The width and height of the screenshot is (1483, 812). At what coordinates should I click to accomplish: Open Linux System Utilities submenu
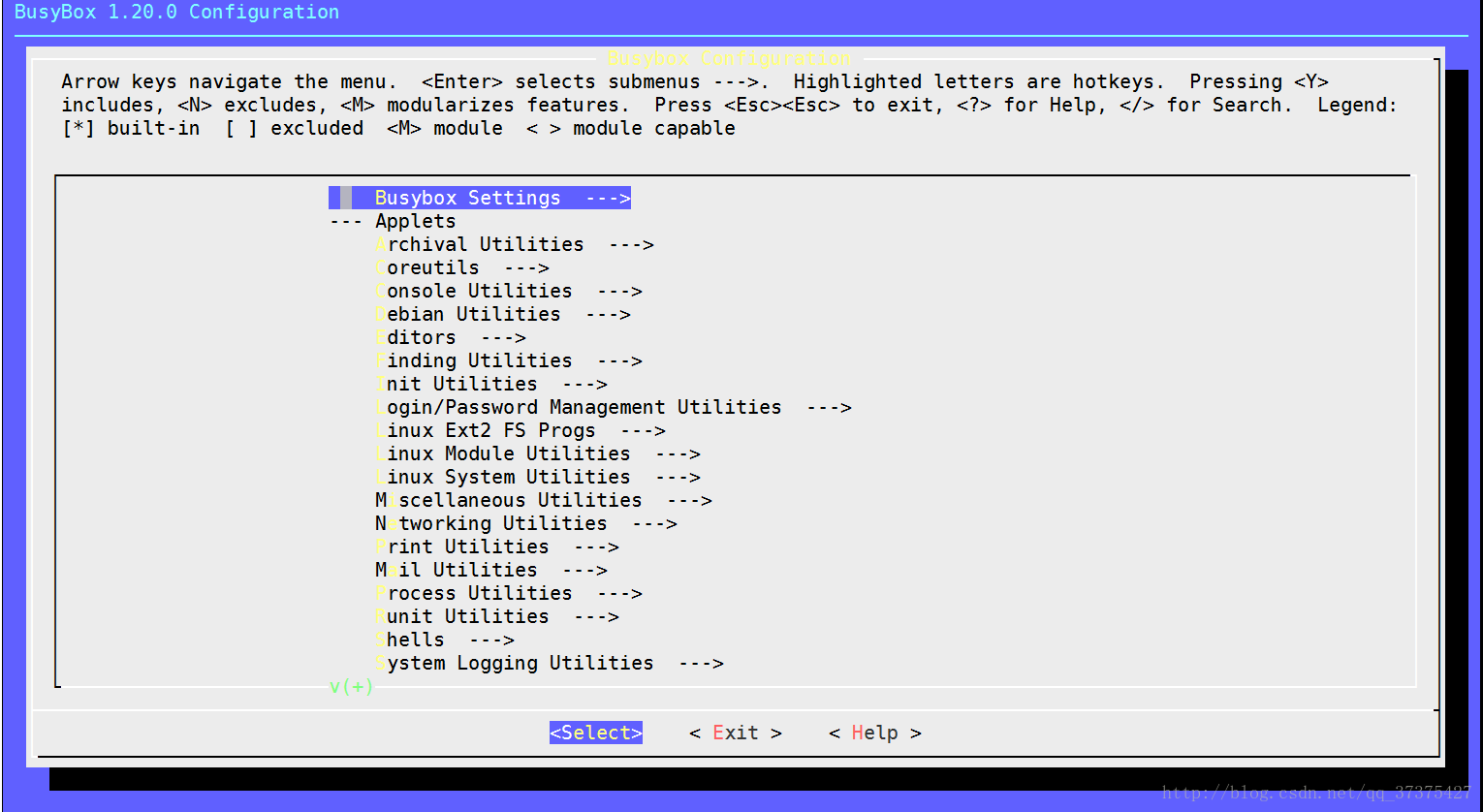click(538, 477)
